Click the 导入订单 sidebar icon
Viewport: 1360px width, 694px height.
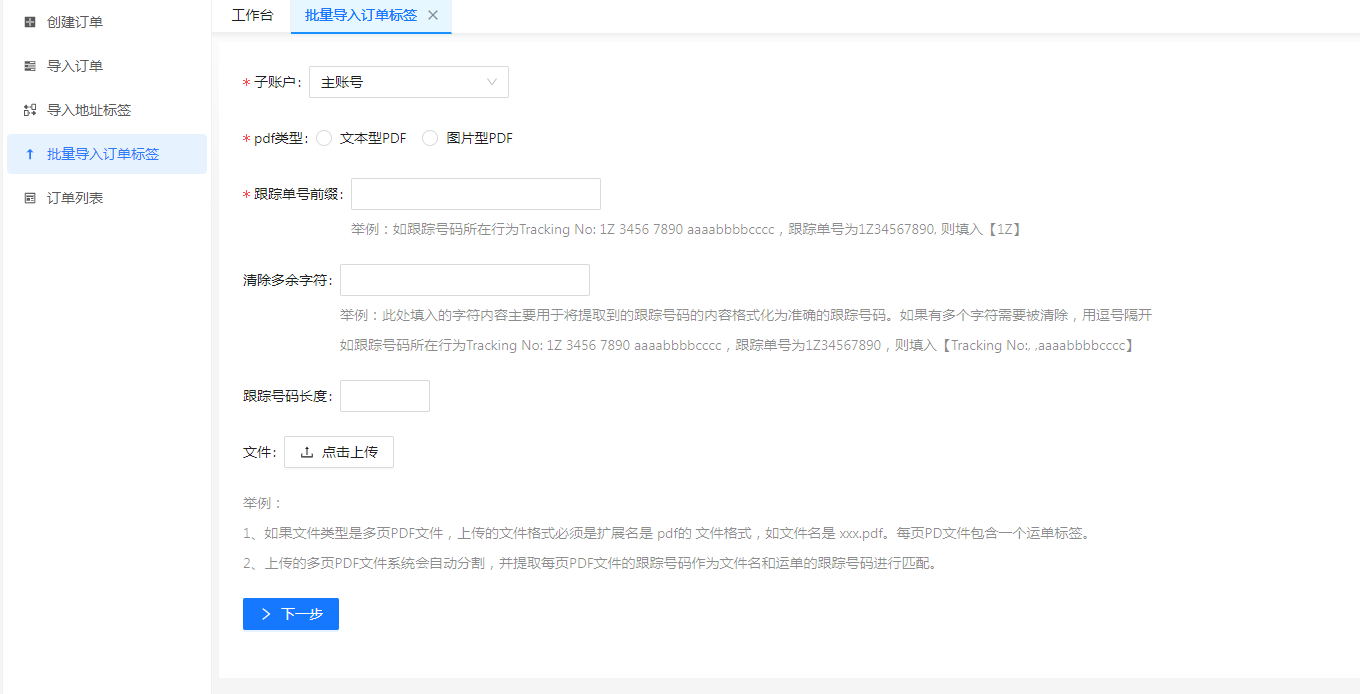tap(30, 66)
